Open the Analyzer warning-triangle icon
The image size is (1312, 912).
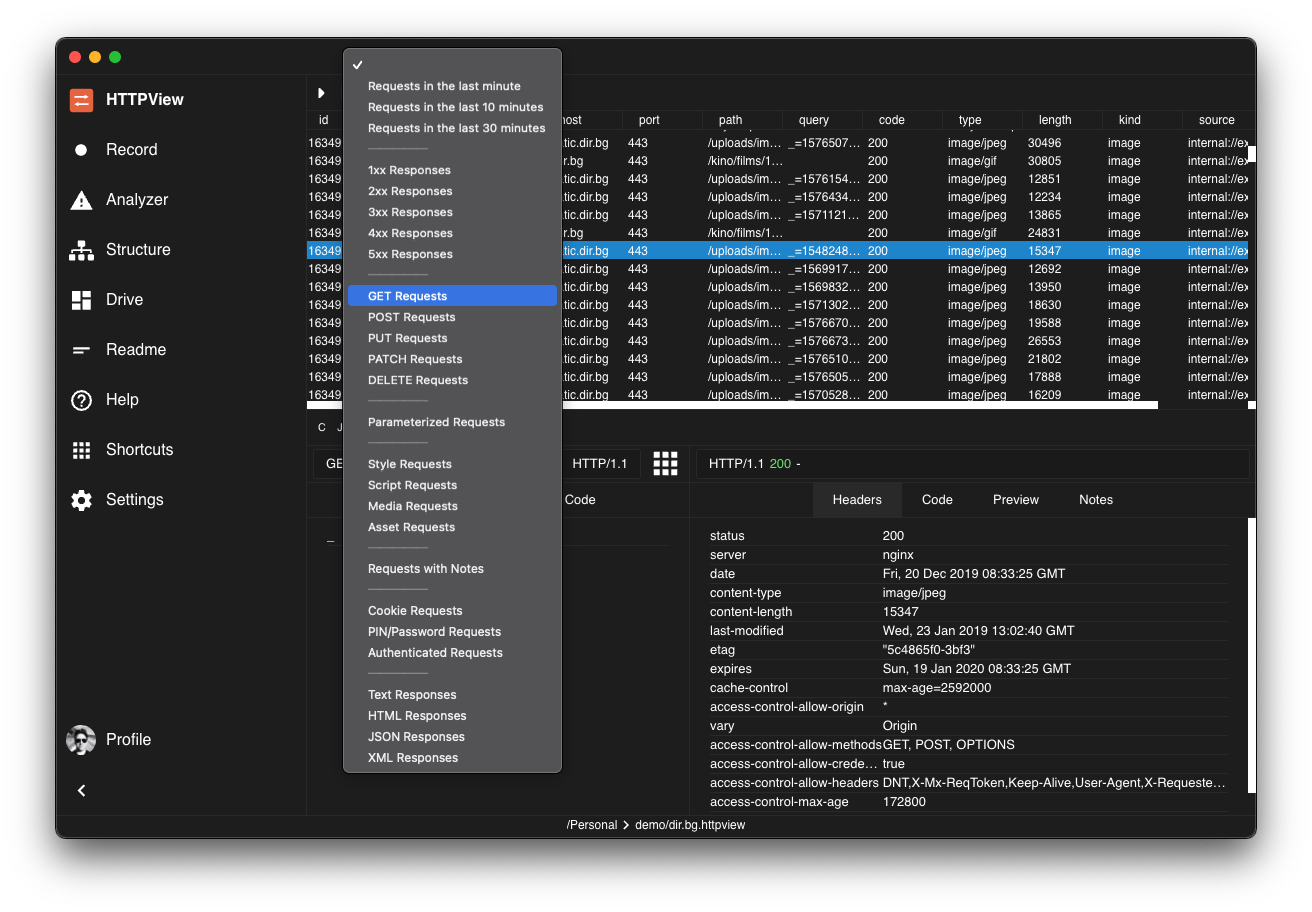pyautogui.click(x=81, y=200)
